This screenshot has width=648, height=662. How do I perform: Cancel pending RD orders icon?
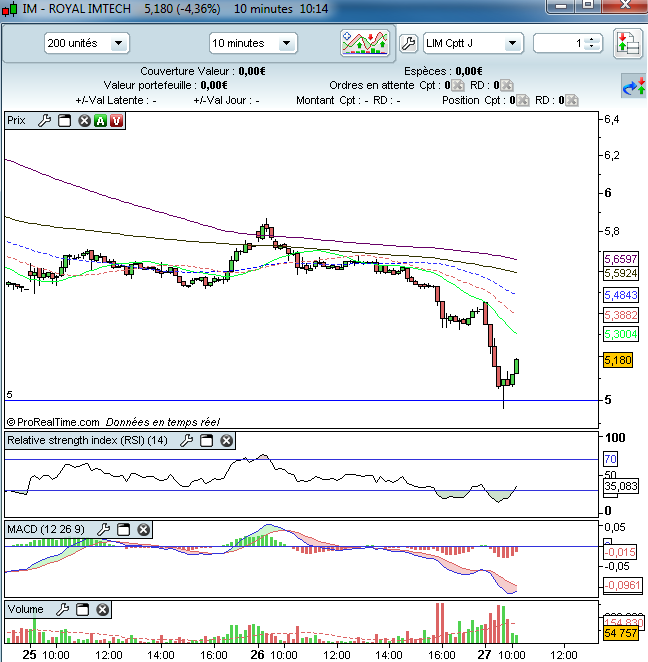coord(507,85)
